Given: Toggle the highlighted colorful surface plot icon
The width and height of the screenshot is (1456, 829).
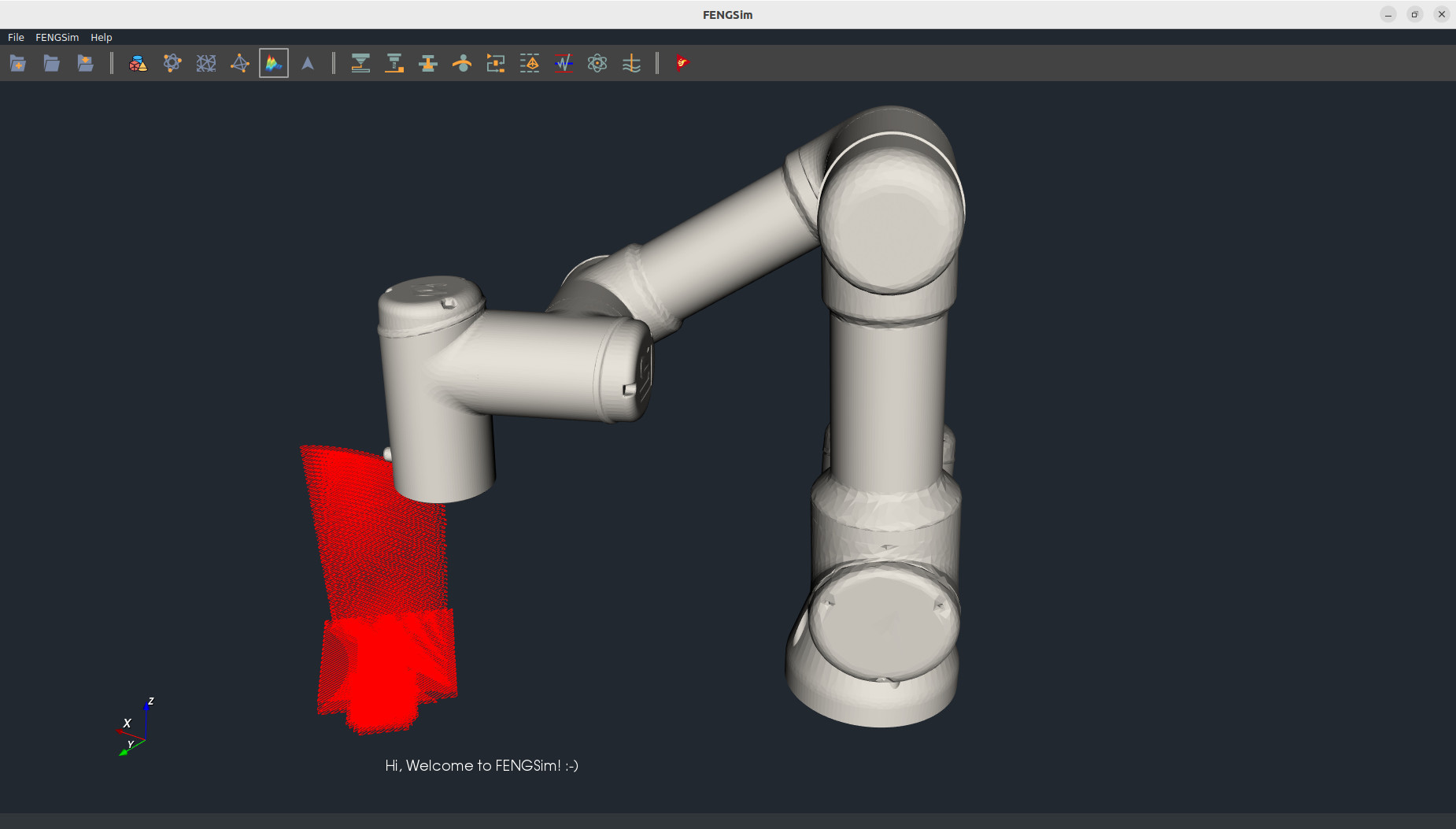Looking at the screenshot, I should click(274, 64).
